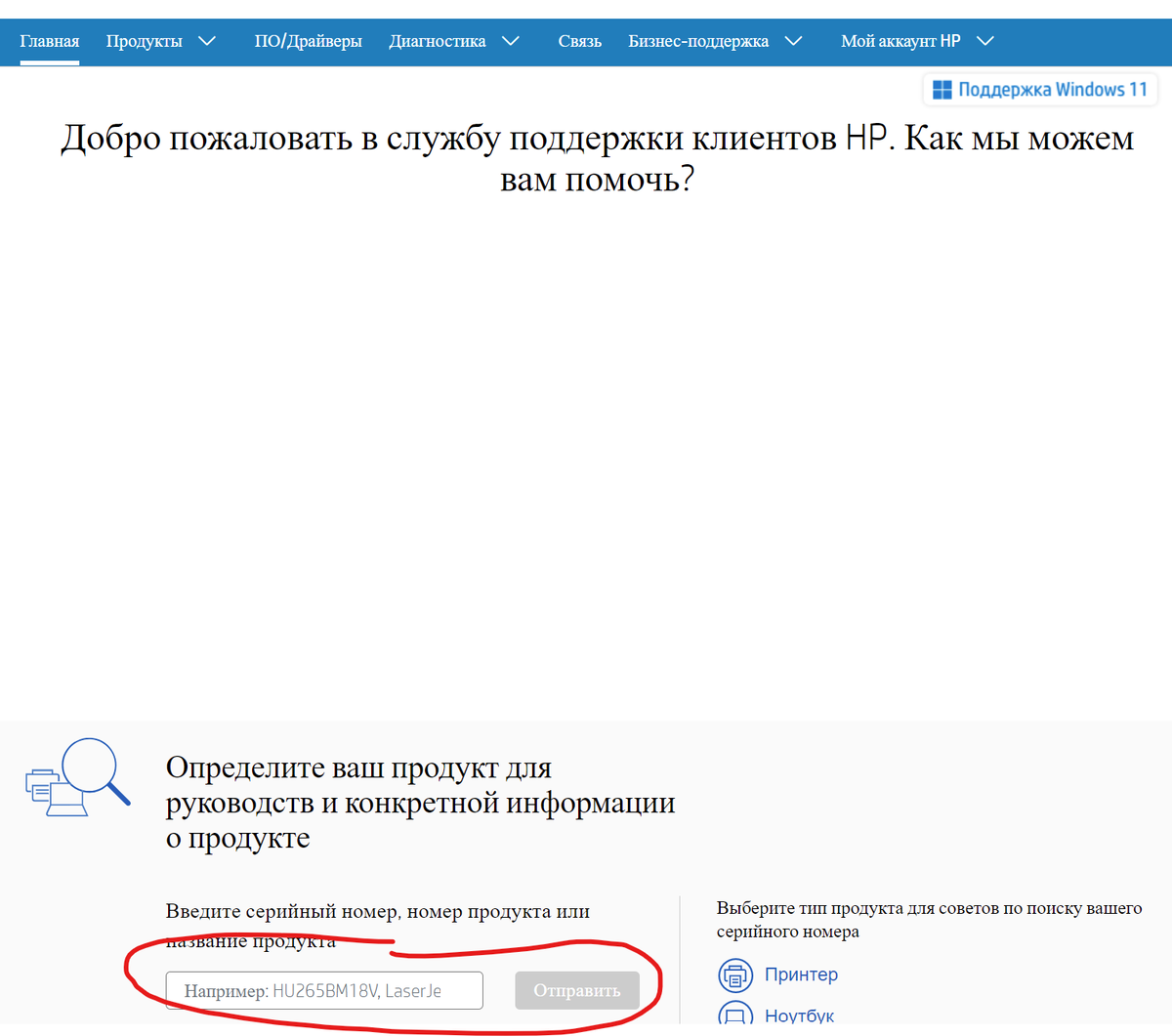Viewport: 1172px width, 1036px height.
Task: Click the Отправить button
Action: pyautogui.click(x=577, y=990)
